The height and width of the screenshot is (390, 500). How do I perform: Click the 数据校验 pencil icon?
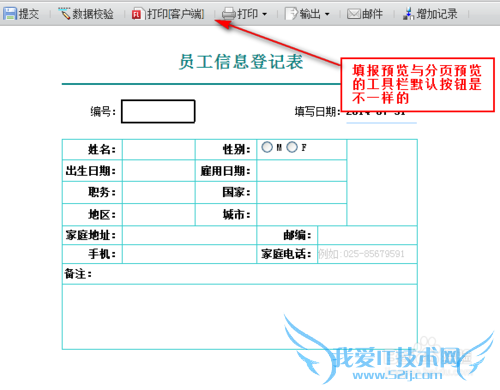(x=64, y=14)
